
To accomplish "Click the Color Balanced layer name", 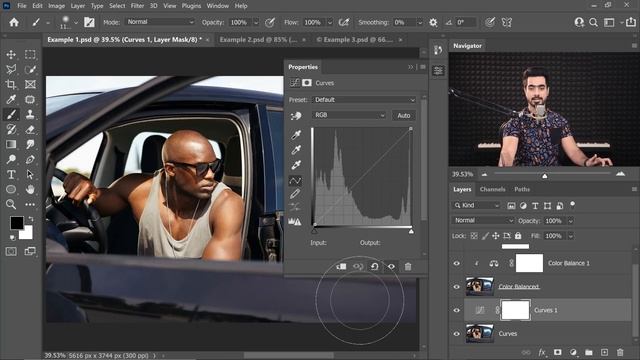I will click(519, 287).
